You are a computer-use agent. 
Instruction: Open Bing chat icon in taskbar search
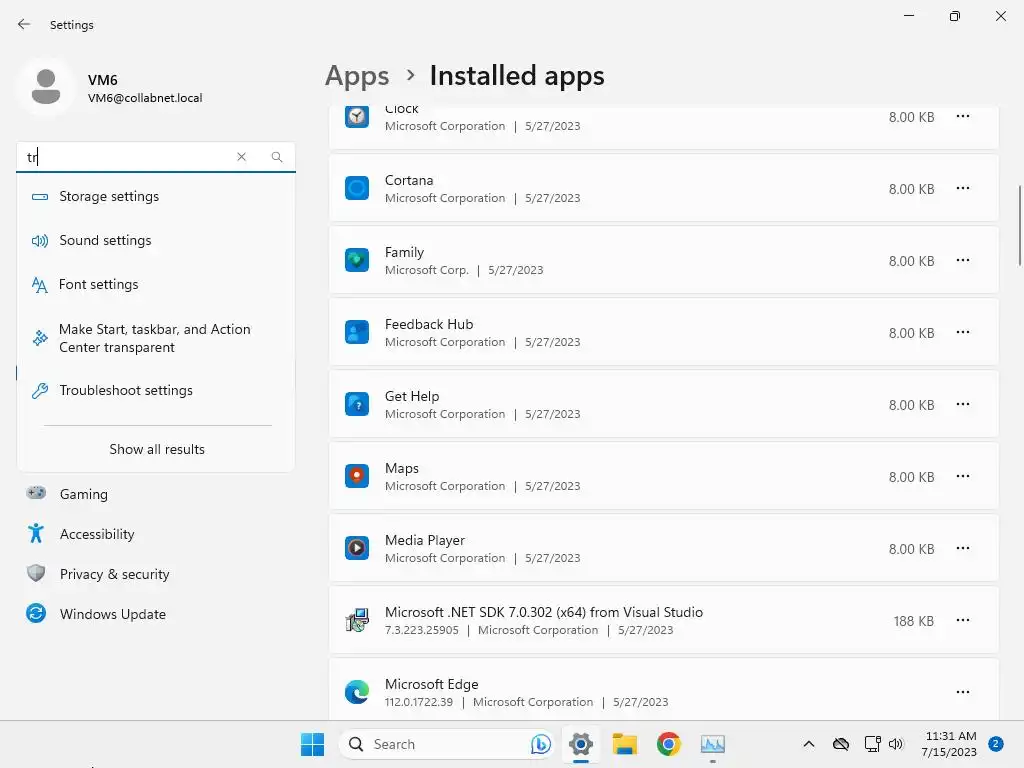point(540,744)
